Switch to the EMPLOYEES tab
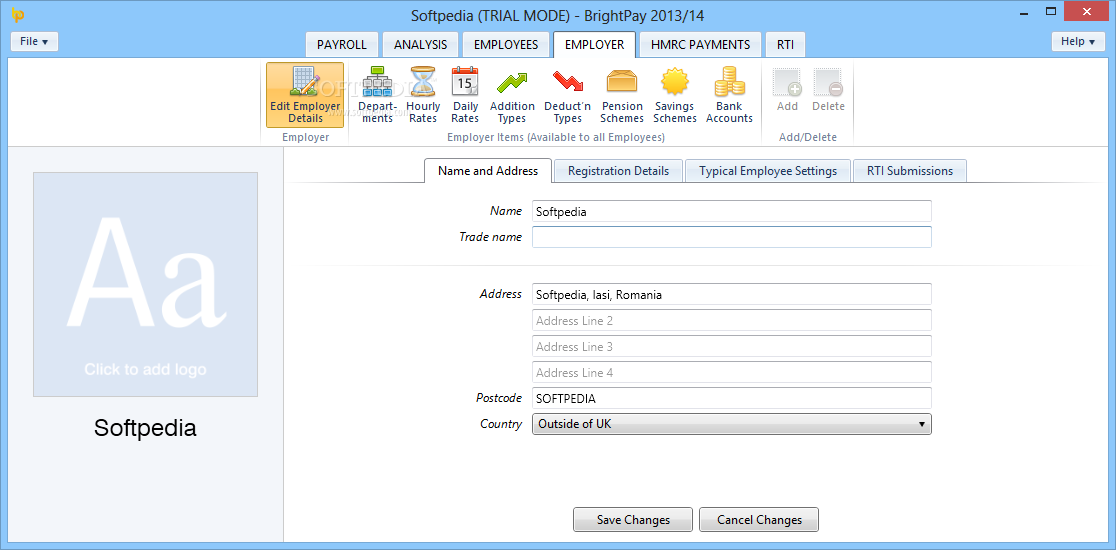 coord(506,44)
